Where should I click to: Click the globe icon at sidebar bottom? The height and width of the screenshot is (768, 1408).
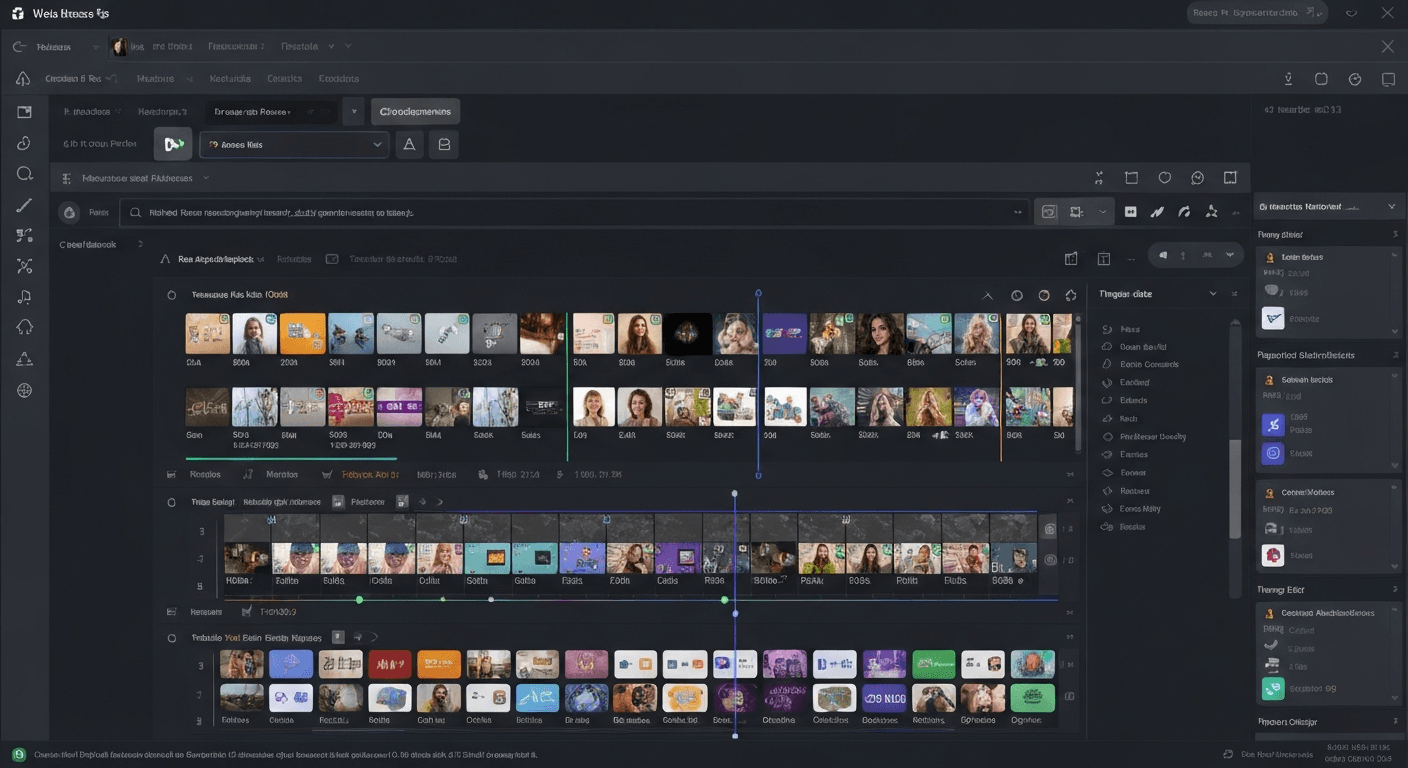24,390
